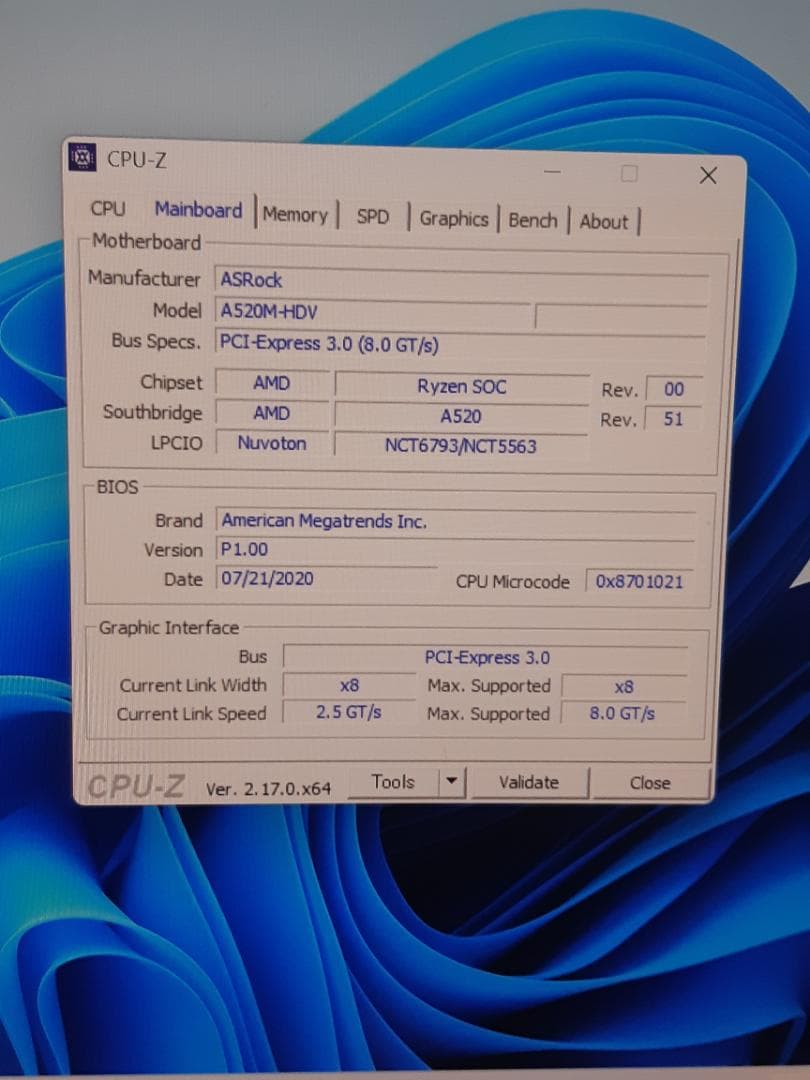The image size is (810, 1080).
Task: View the About tab
Action: [604, 221]
